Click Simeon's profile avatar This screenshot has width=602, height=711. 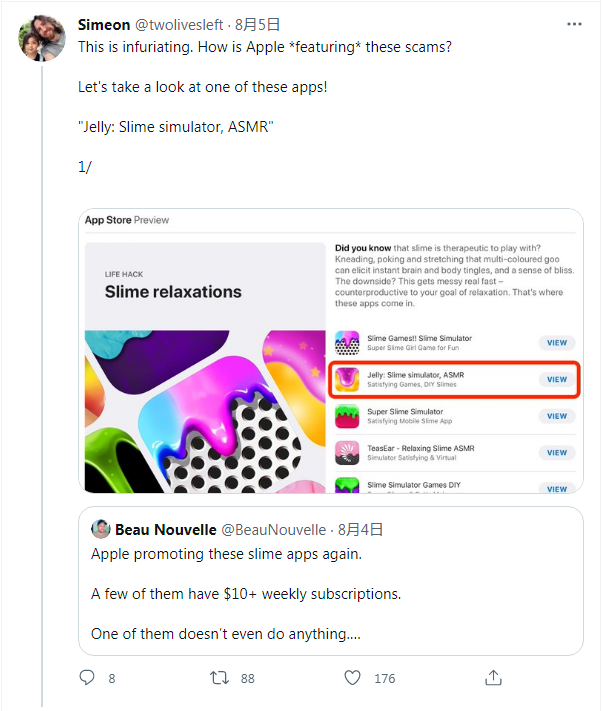tap(42, 38)
